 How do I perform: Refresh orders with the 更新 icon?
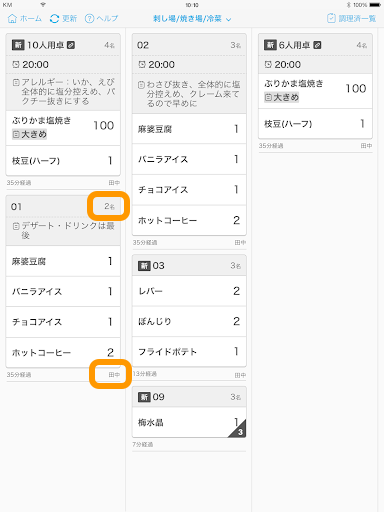click(54, 19)
